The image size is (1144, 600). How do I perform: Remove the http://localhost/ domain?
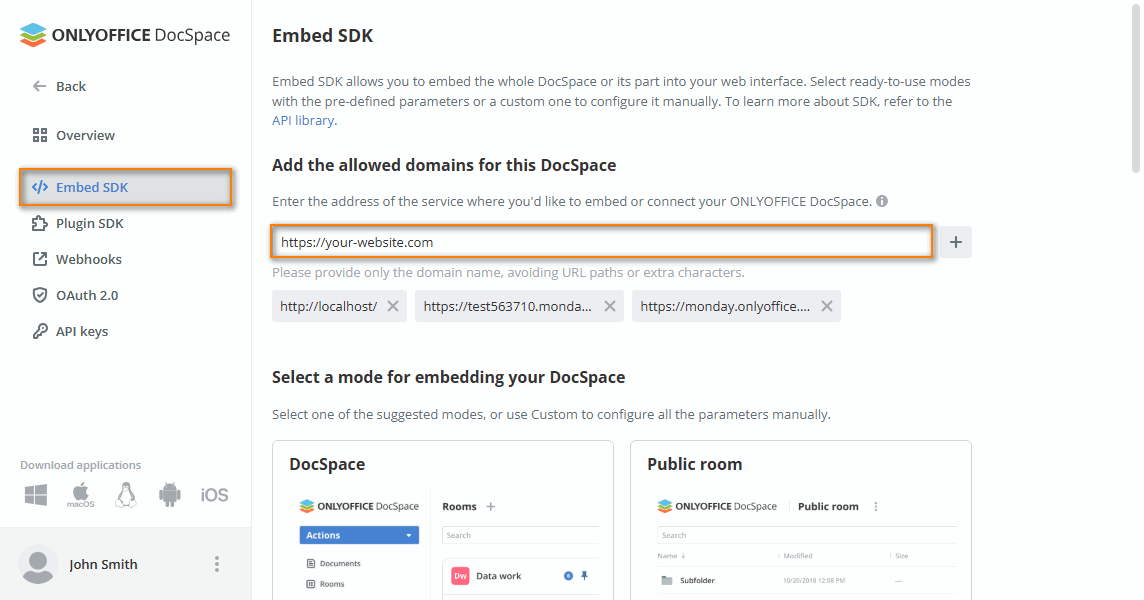tap(393, 307)
